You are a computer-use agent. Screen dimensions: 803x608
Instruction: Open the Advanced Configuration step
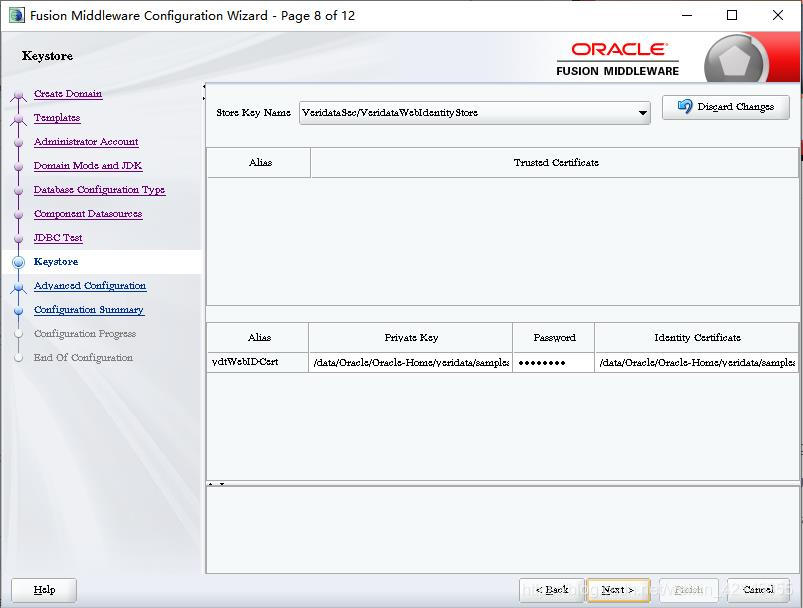click(90, 286)
